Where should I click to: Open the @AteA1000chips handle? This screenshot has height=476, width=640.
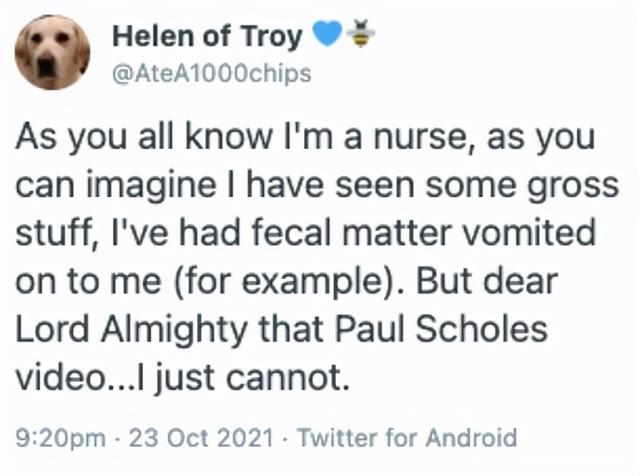[x=211, y=74]
